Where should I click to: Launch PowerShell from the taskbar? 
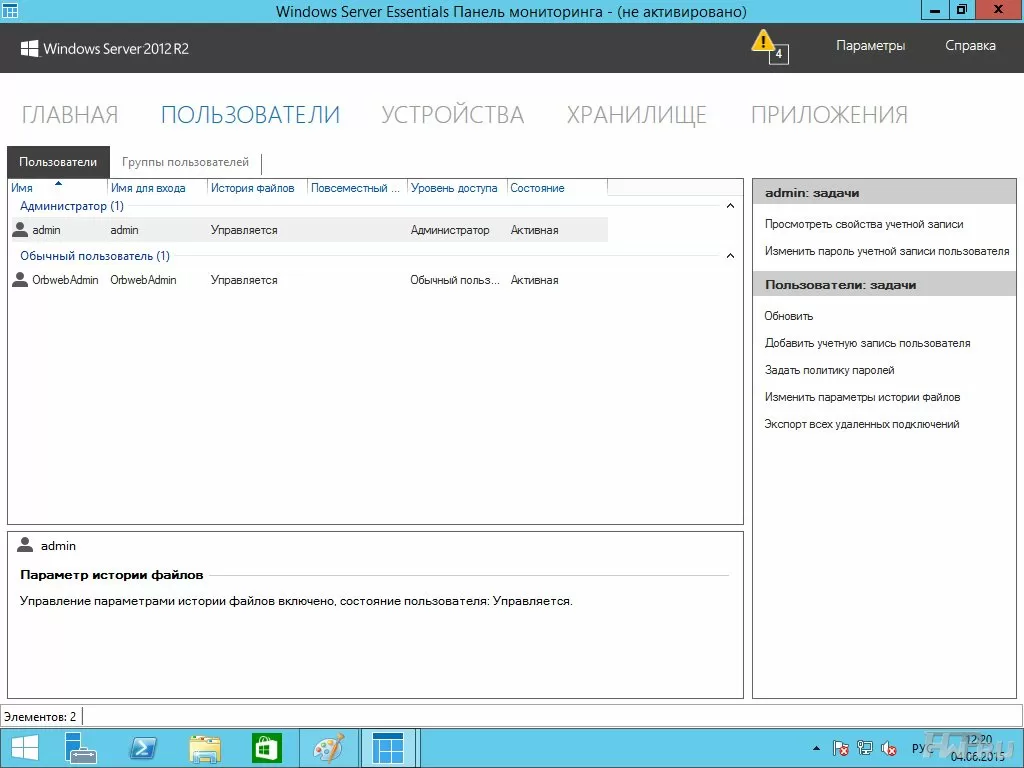pyautogui.click(x=143, y=747)
